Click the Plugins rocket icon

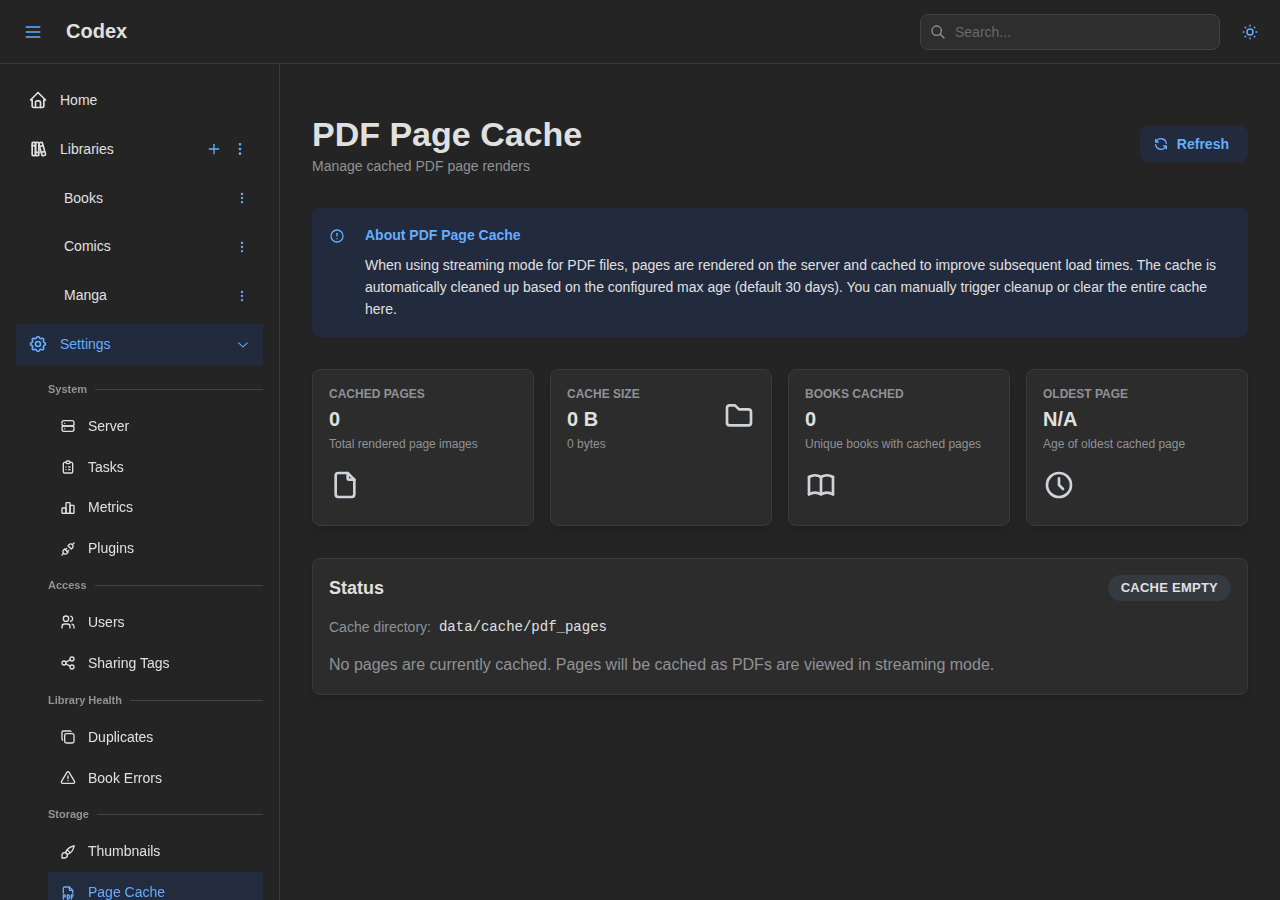pyautogui.click(x=66, y=548)
